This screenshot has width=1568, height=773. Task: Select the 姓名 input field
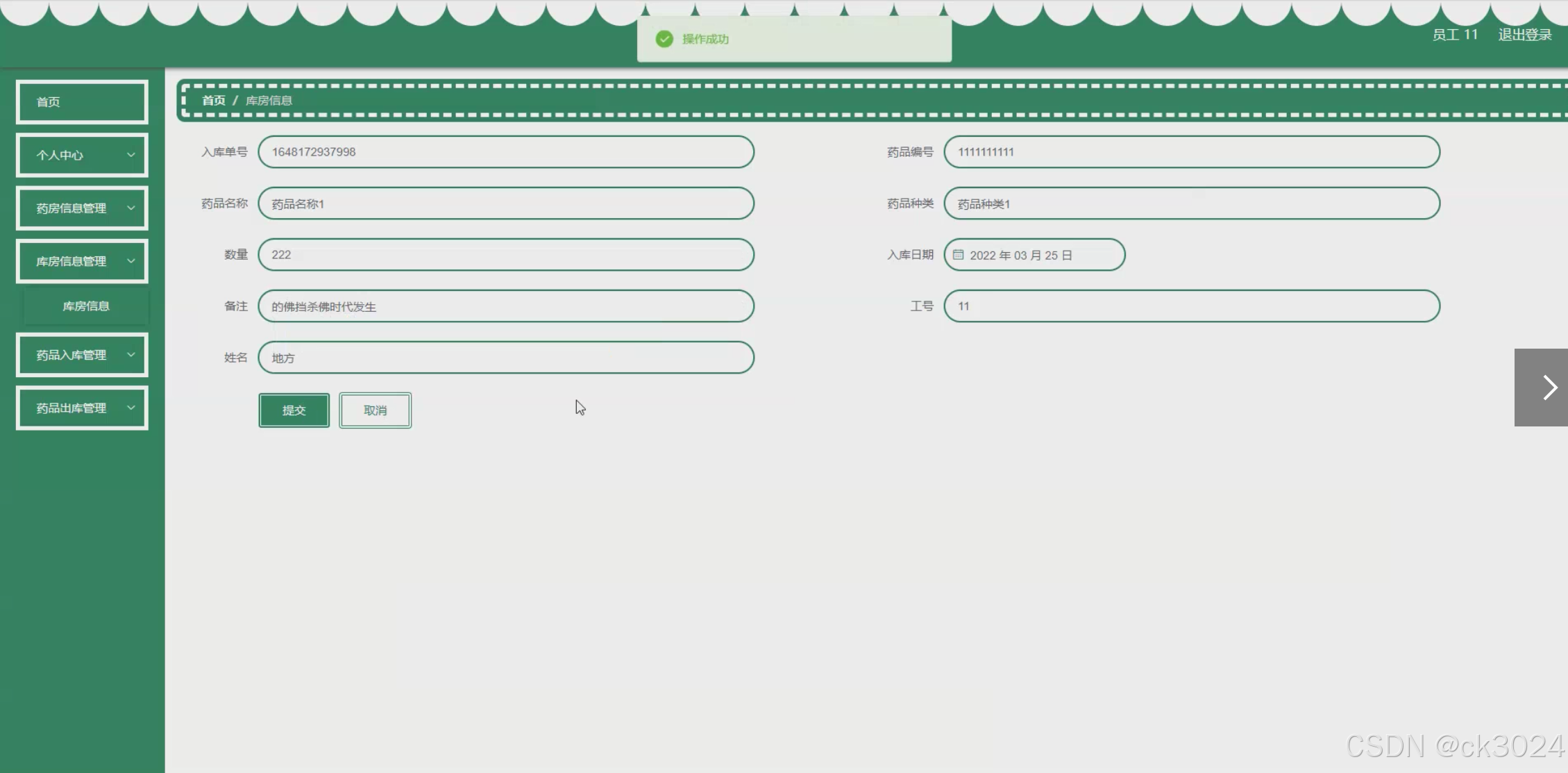click(505, 358)
